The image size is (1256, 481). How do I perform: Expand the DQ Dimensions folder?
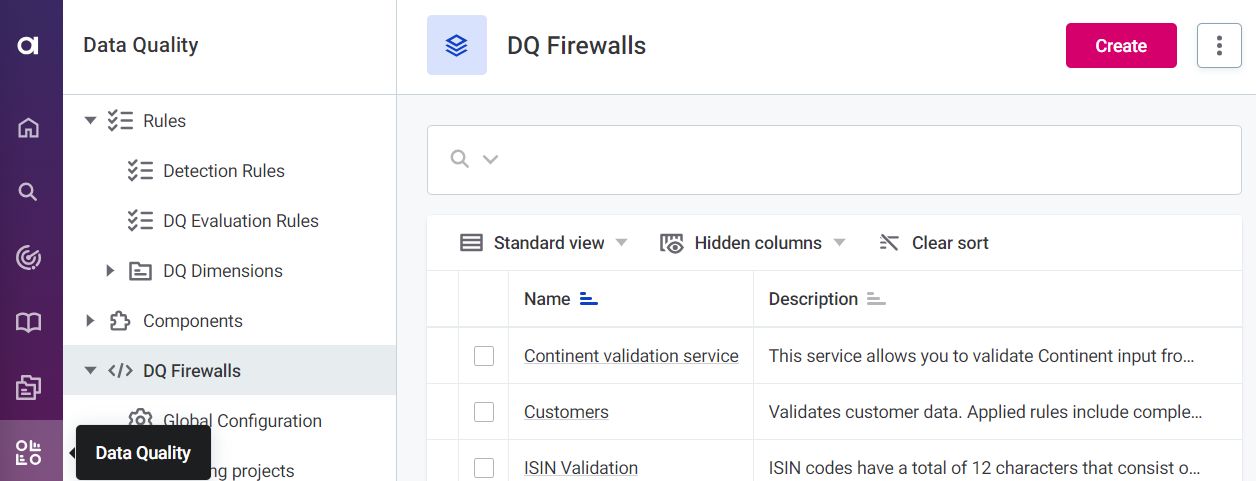coord(110,271)
